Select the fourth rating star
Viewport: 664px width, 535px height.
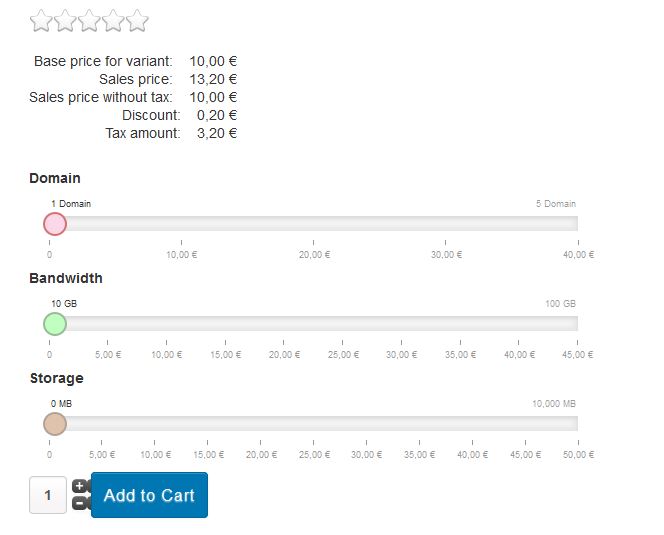(113, 20)
